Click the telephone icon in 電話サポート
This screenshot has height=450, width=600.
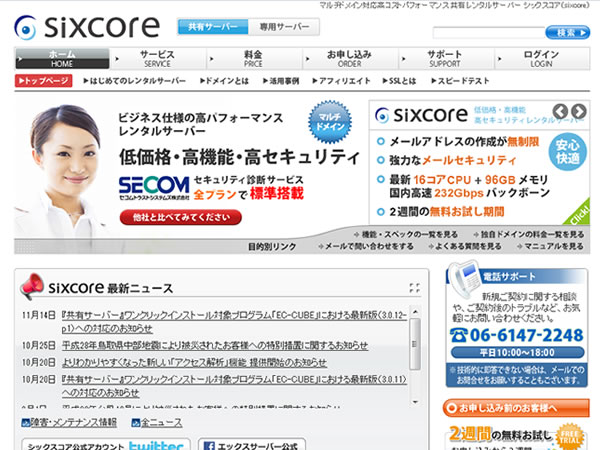464,278
